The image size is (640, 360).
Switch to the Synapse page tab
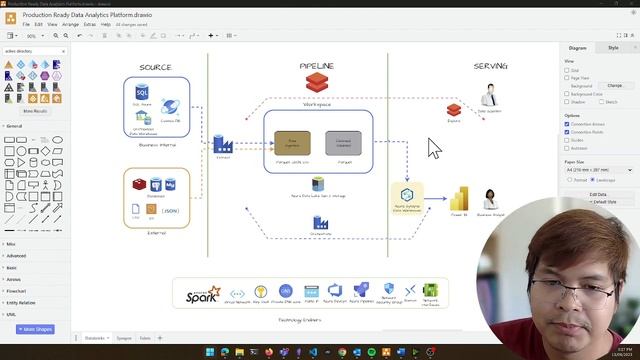(x=124, y=338)
